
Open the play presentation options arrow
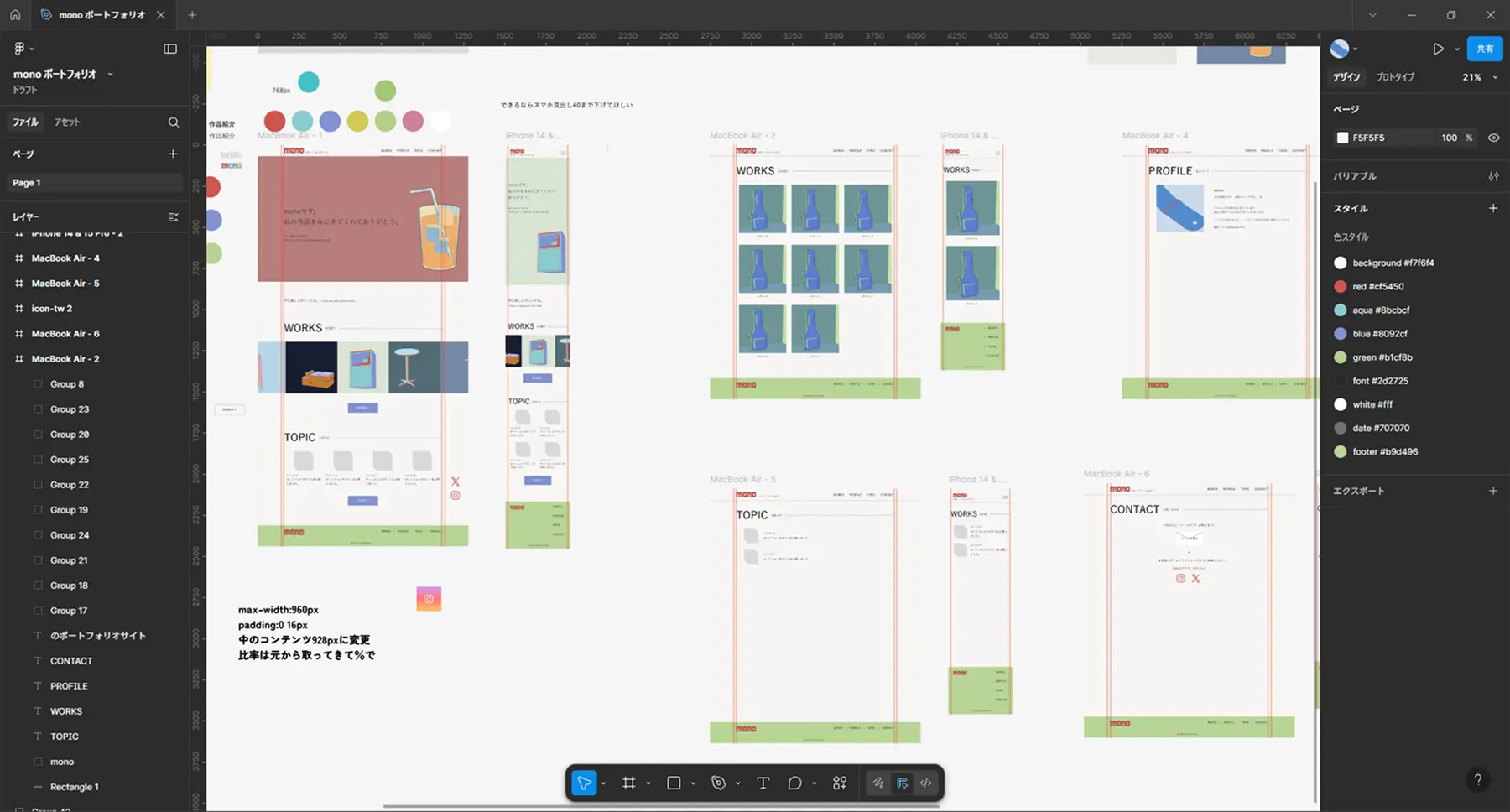(x=1457, y=49)
